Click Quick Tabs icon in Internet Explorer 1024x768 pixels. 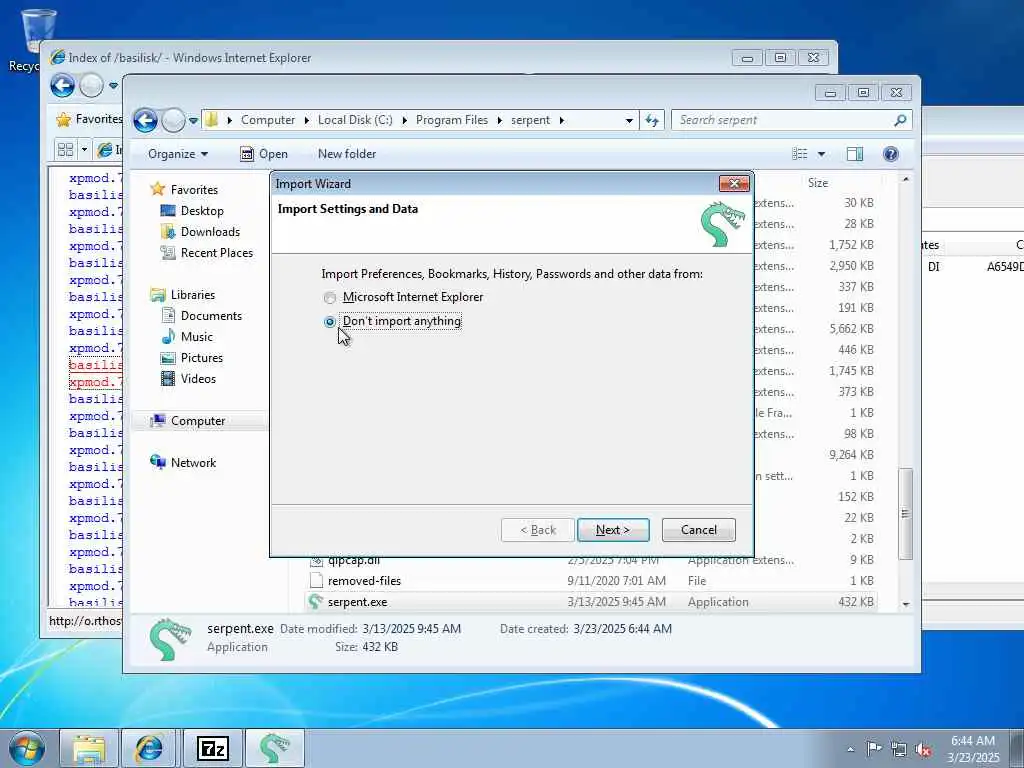pyautogui.click(x=65, y=150)
